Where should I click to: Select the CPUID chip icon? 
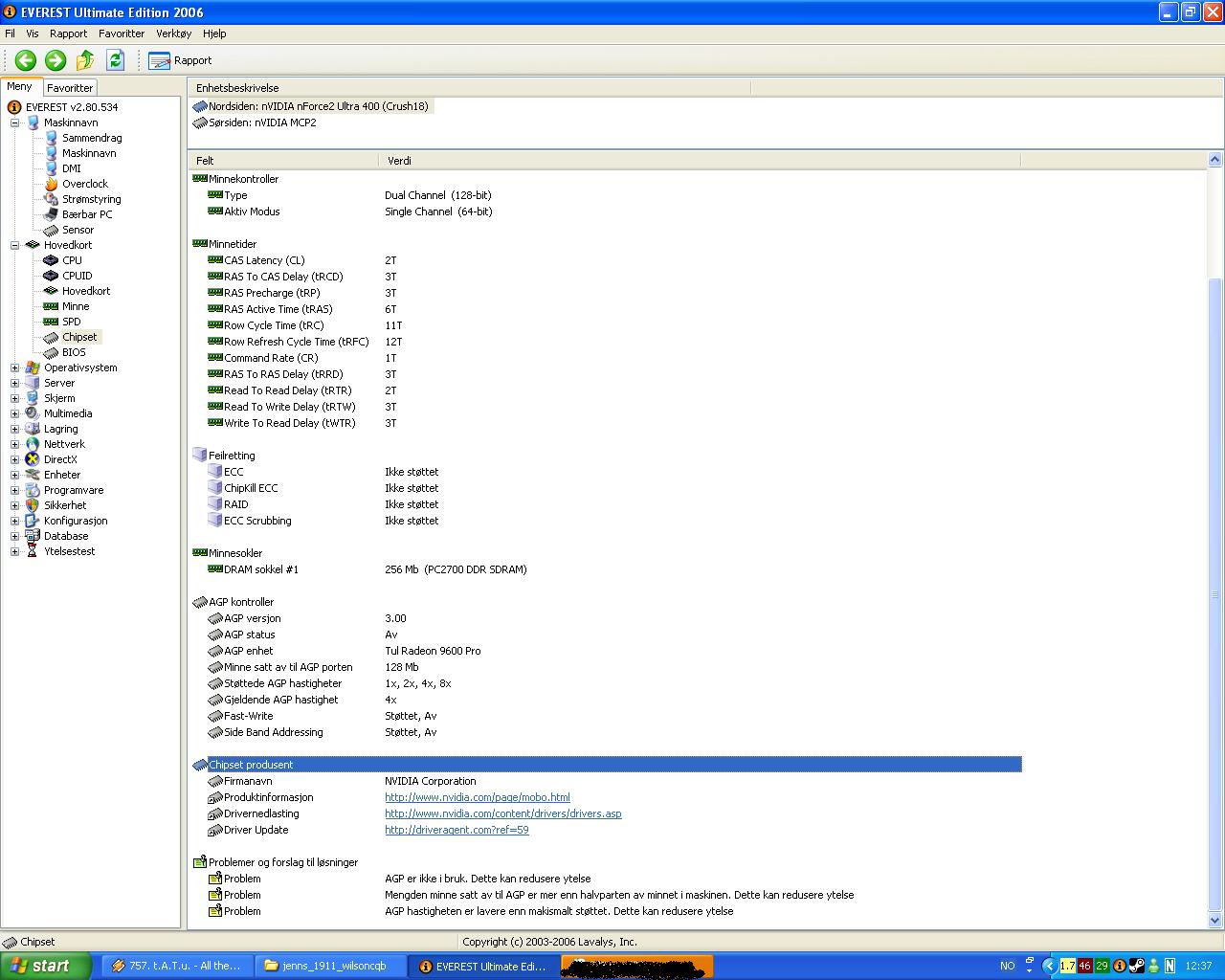point(52,276)
